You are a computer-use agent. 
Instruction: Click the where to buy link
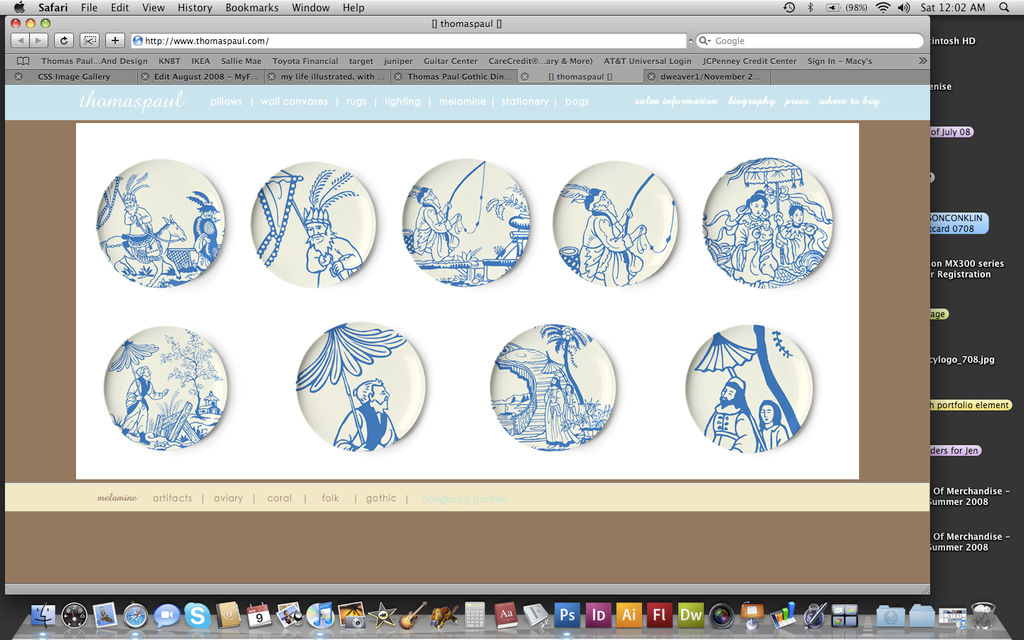[x=849, y=101]
